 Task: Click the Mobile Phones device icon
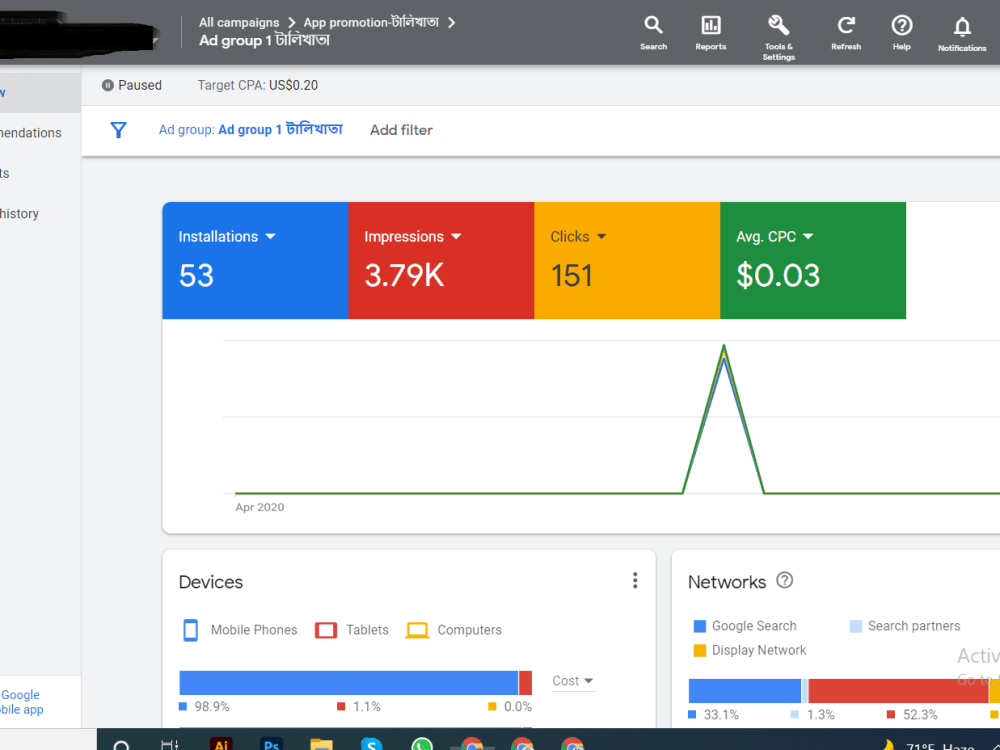[x=190, y=630]
